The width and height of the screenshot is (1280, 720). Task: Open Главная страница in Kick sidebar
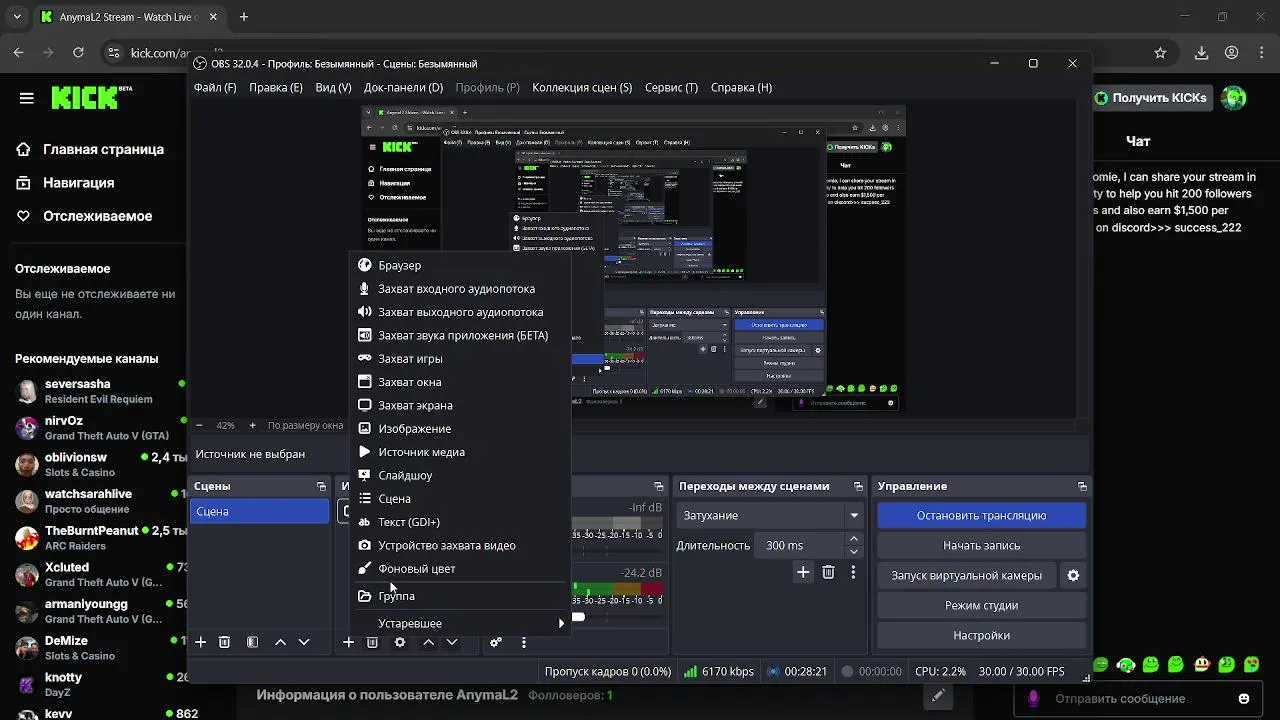tap(91, 149)
